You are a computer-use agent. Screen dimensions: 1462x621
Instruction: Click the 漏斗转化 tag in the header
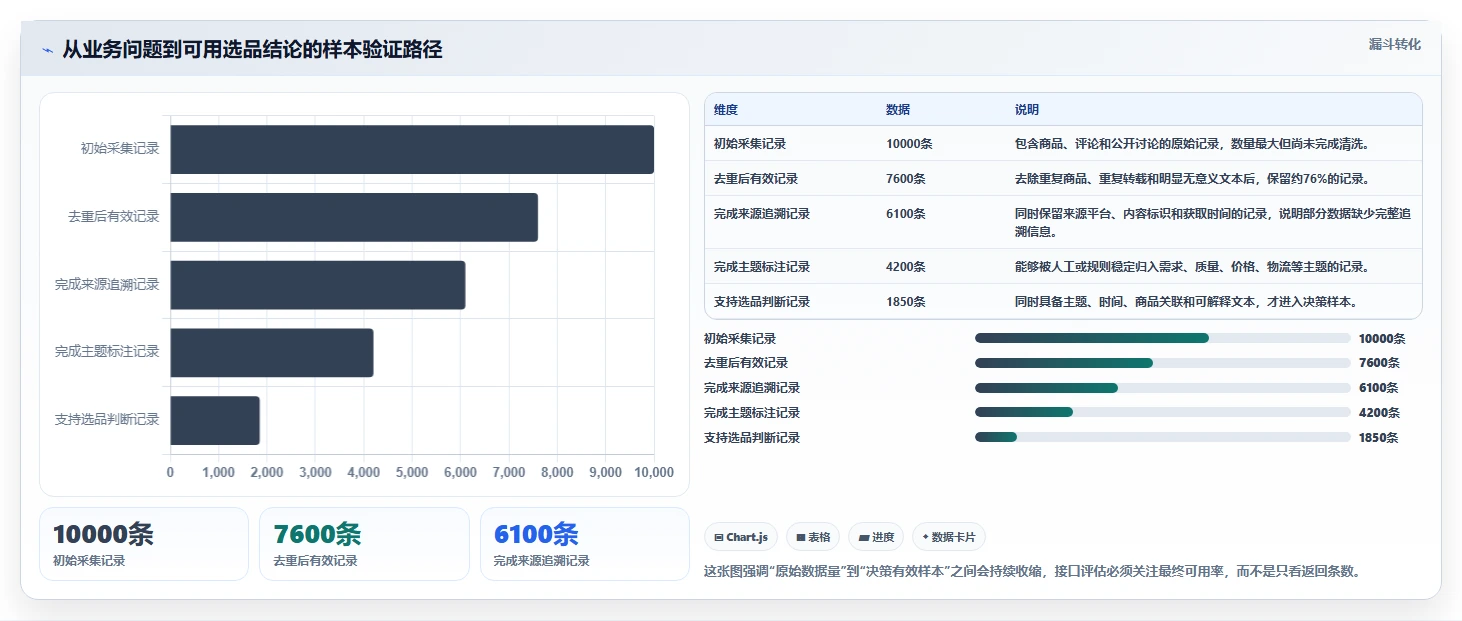coord(1395,44)
